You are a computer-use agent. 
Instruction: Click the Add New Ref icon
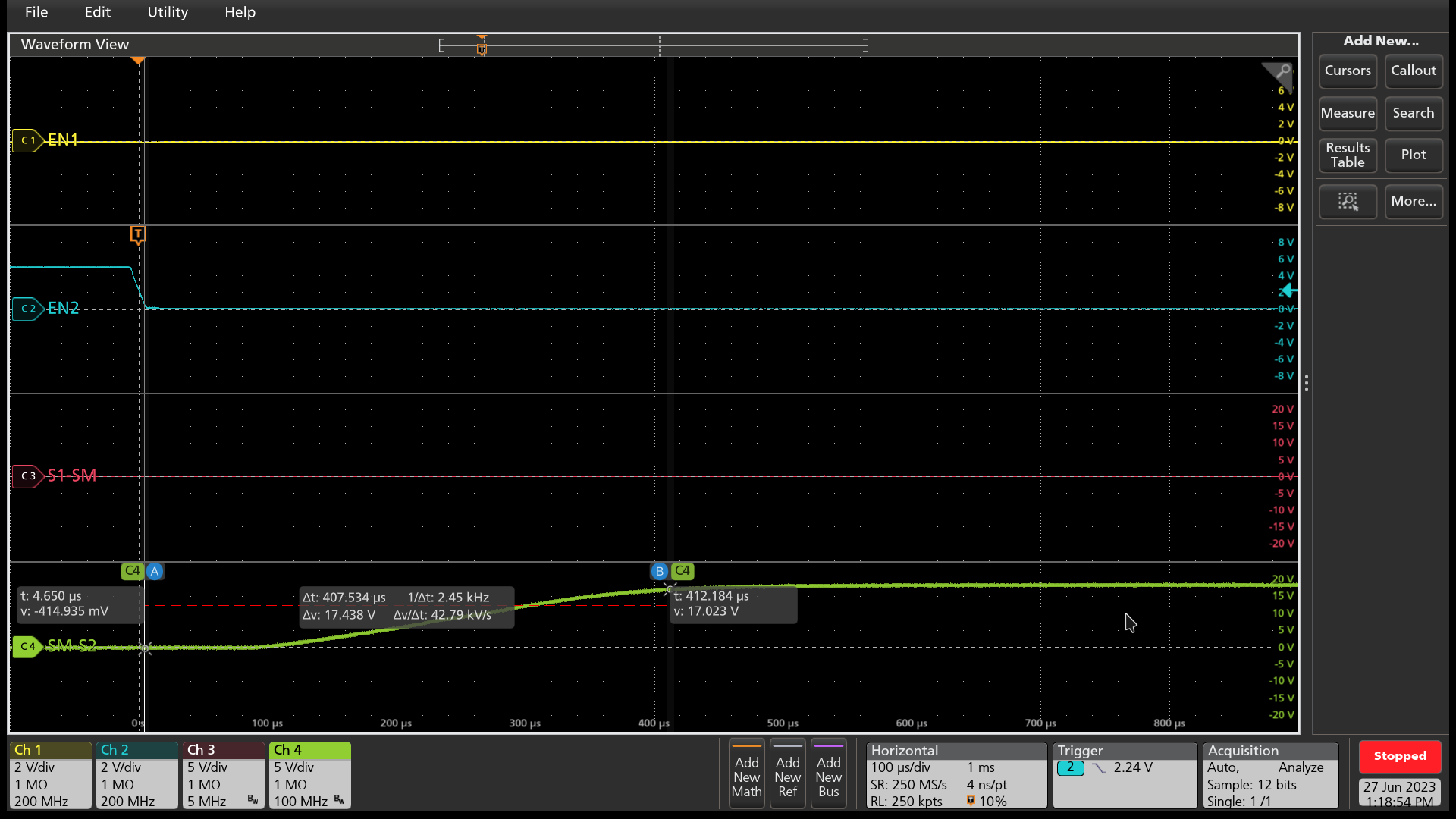coord(787,773)
